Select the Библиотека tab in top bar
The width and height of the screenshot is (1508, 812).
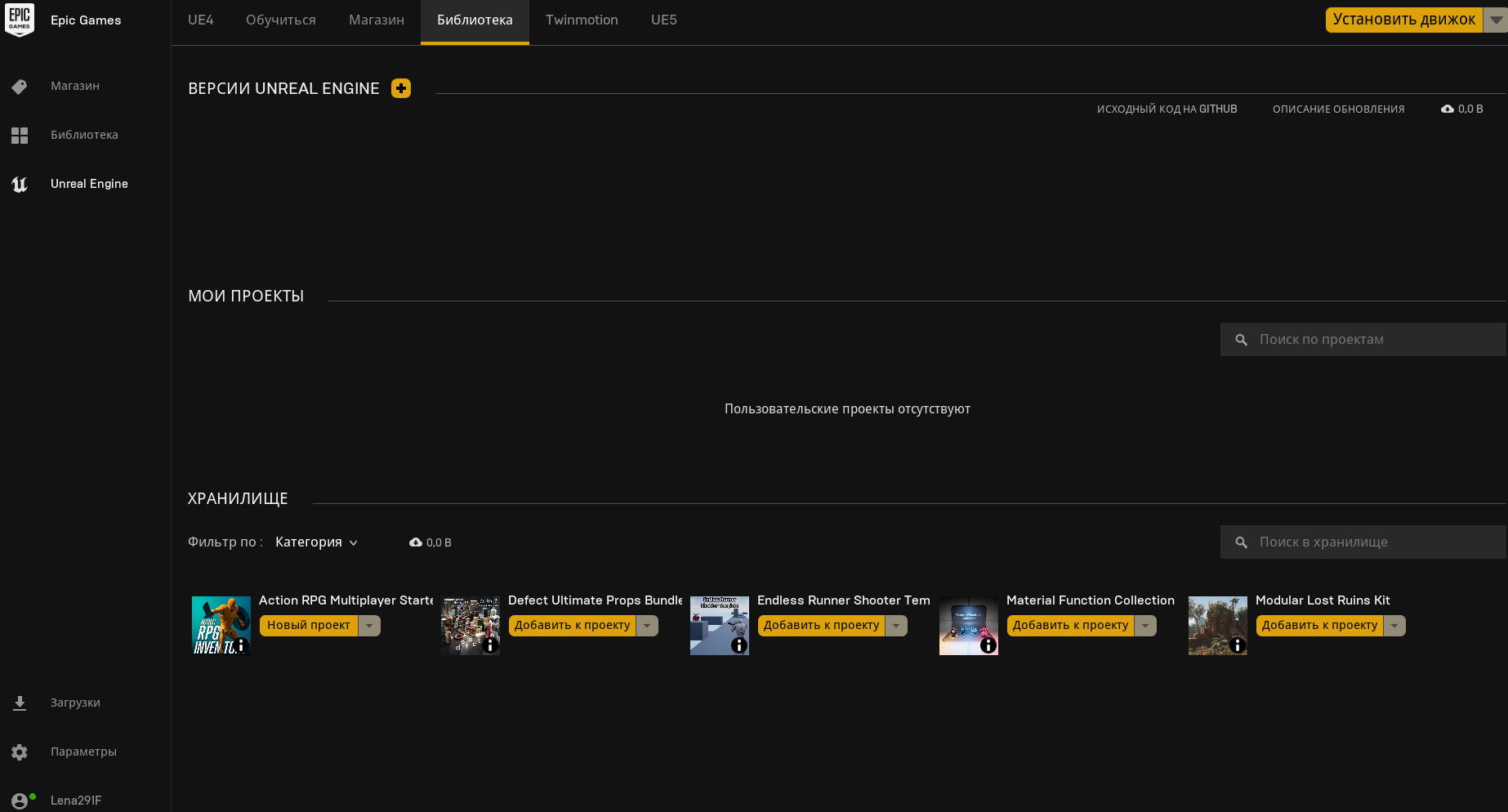[x=475, y=20]
